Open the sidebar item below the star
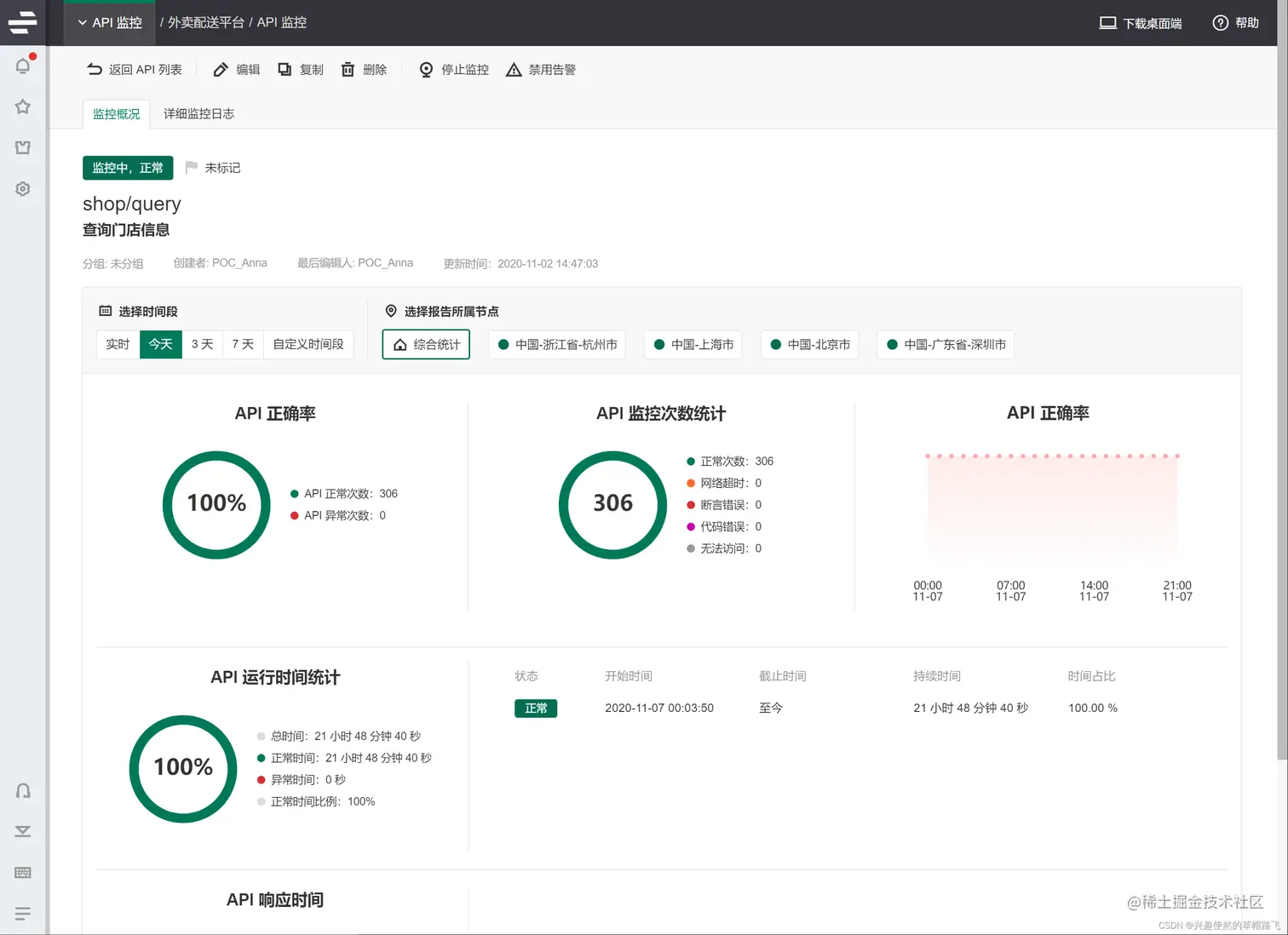Image resolution: width=1288 pixels, height=935 pixels. coord(23,147)
